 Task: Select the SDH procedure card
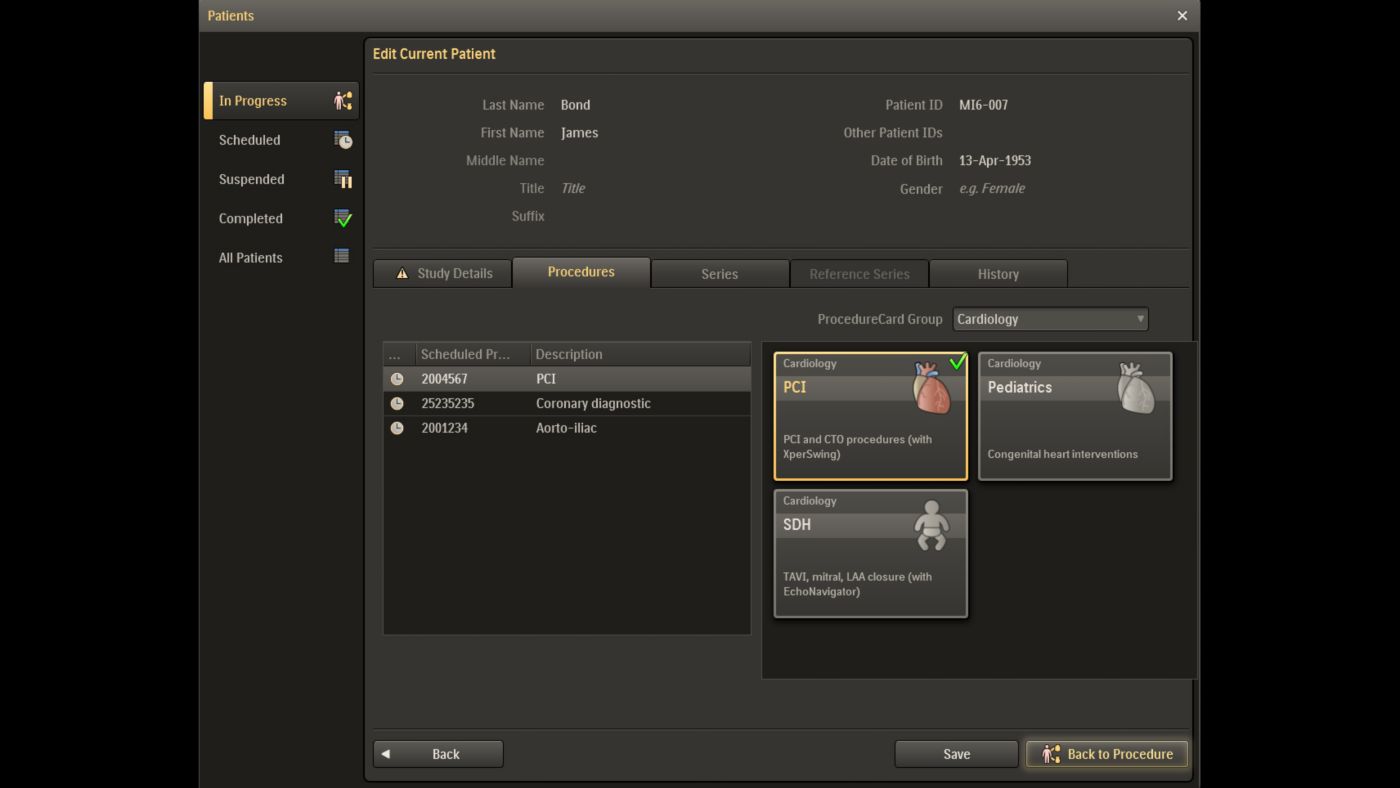tap(870, 553)
